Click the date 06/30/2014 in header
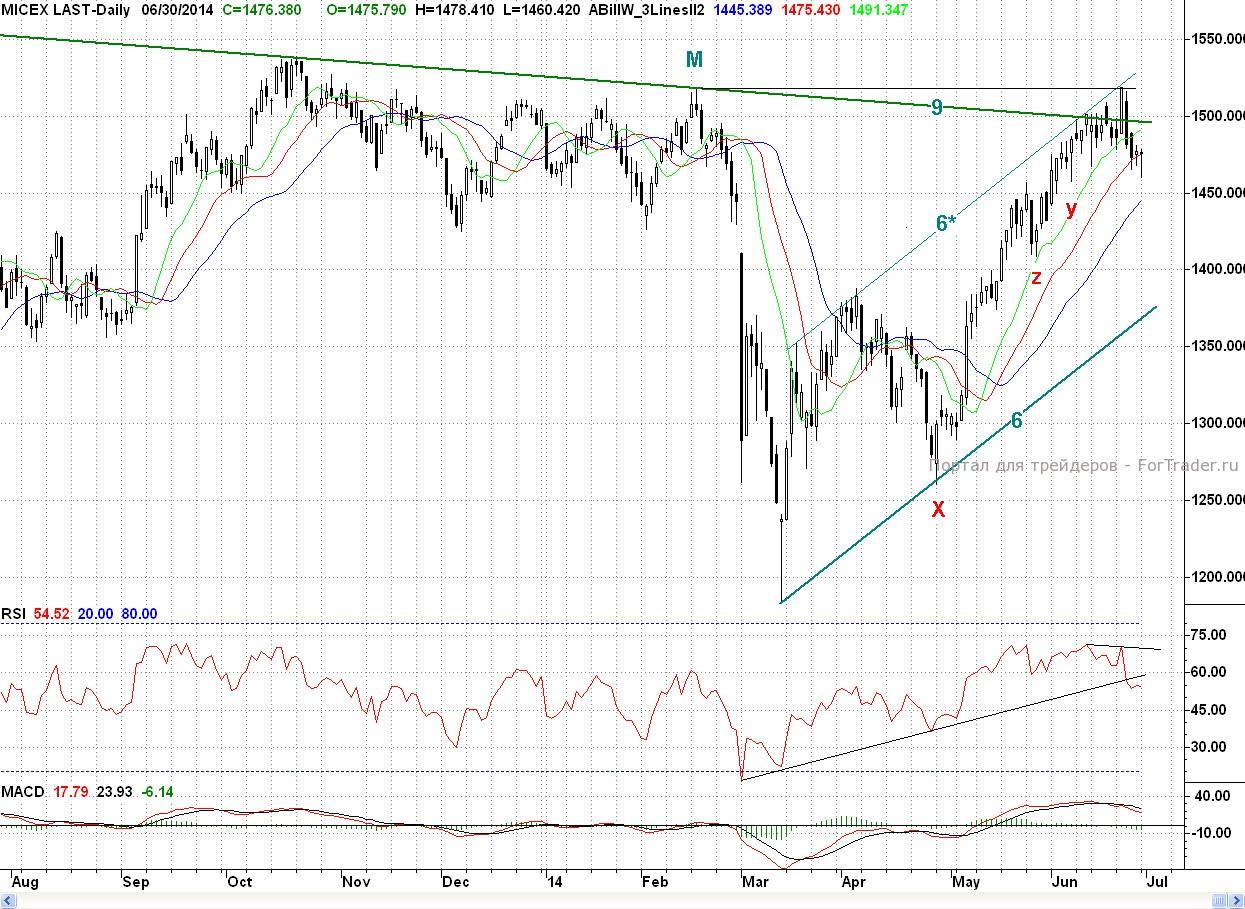 click(179, 8)
